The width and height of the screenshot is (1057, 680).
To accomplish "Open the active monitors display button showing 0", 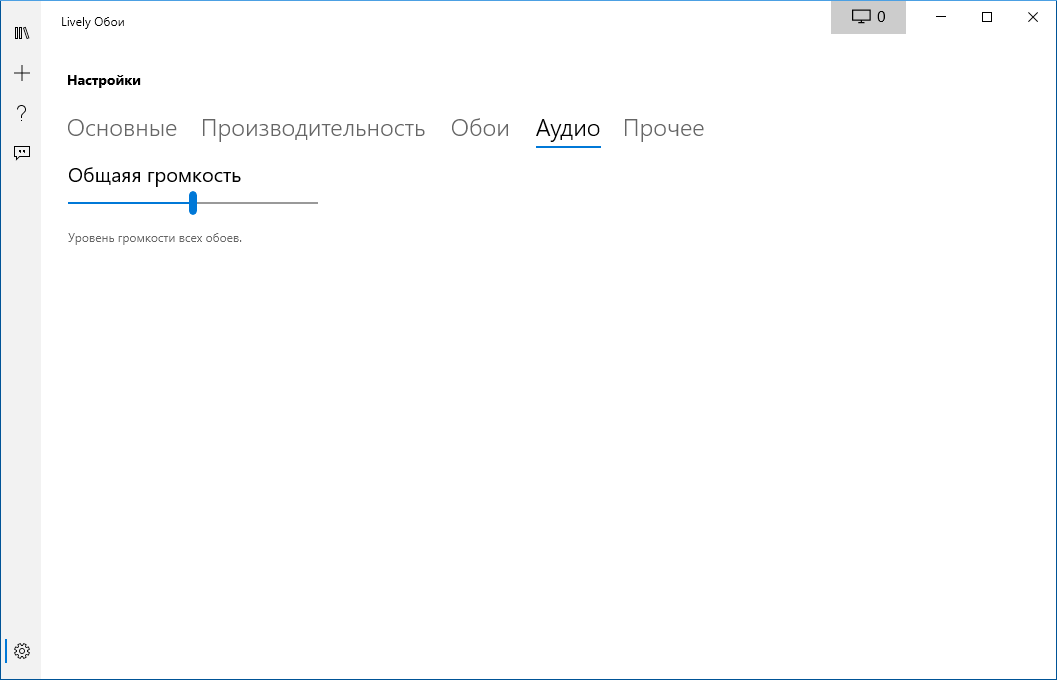I will (x=868, y=17).
